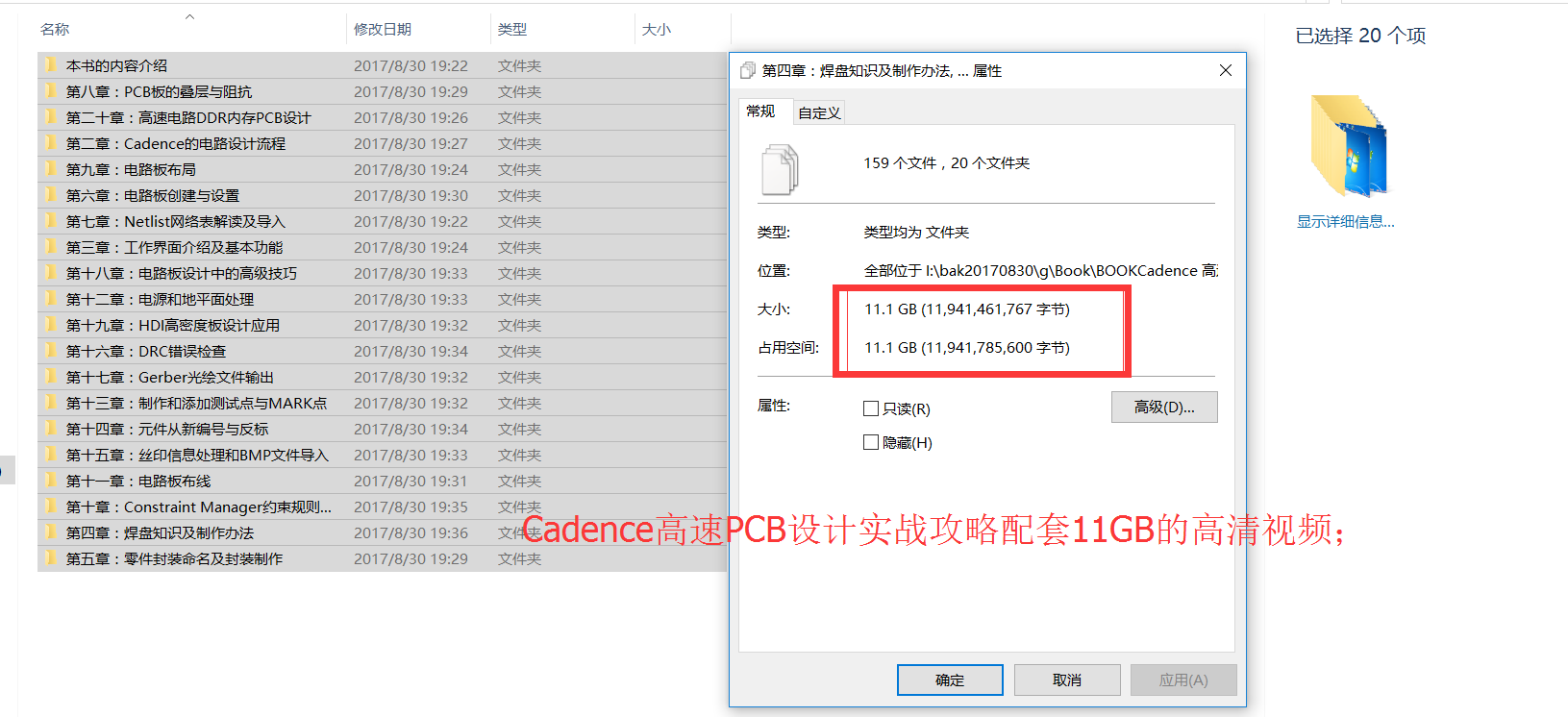Close the properties dialog window
Screen dimensions: 1568x717
[x=1225, y=70]
